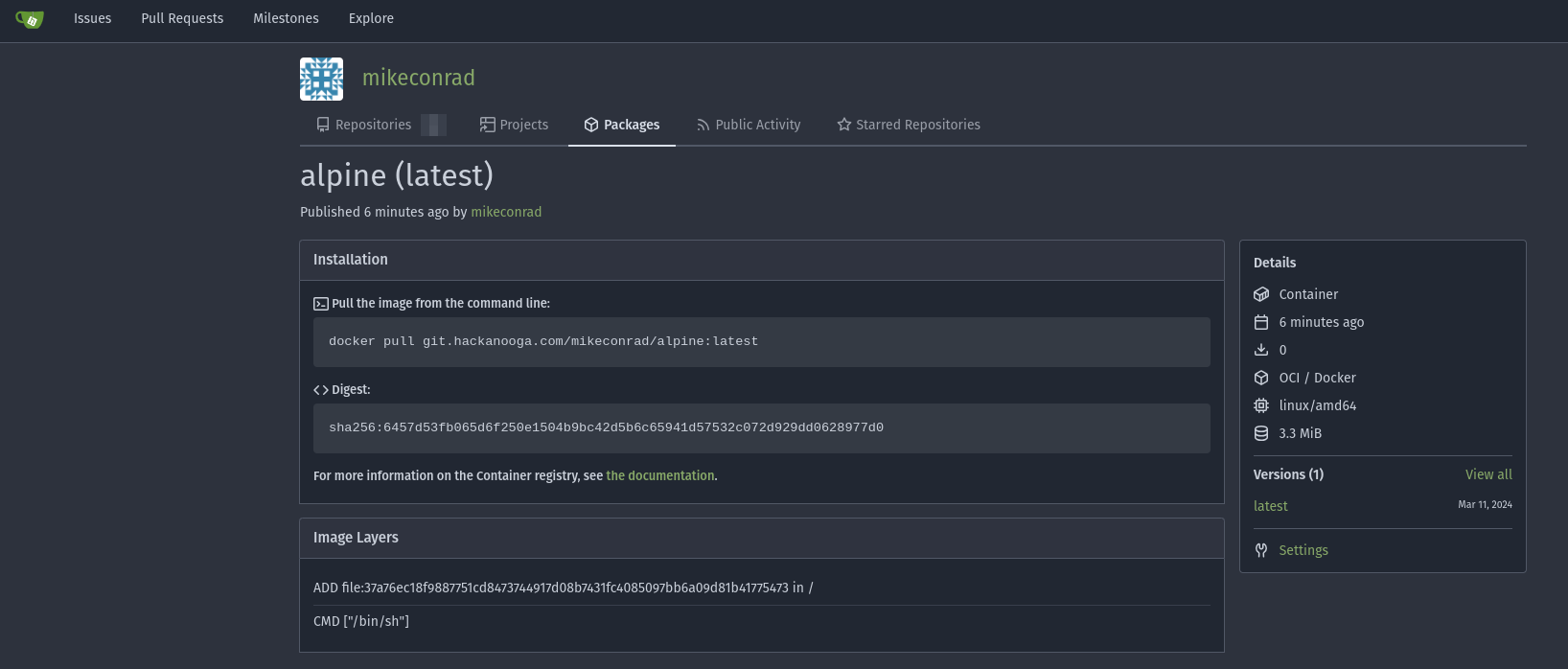
Task: Open the mikeconrad link after Published by
Action: tap(506, 212)
